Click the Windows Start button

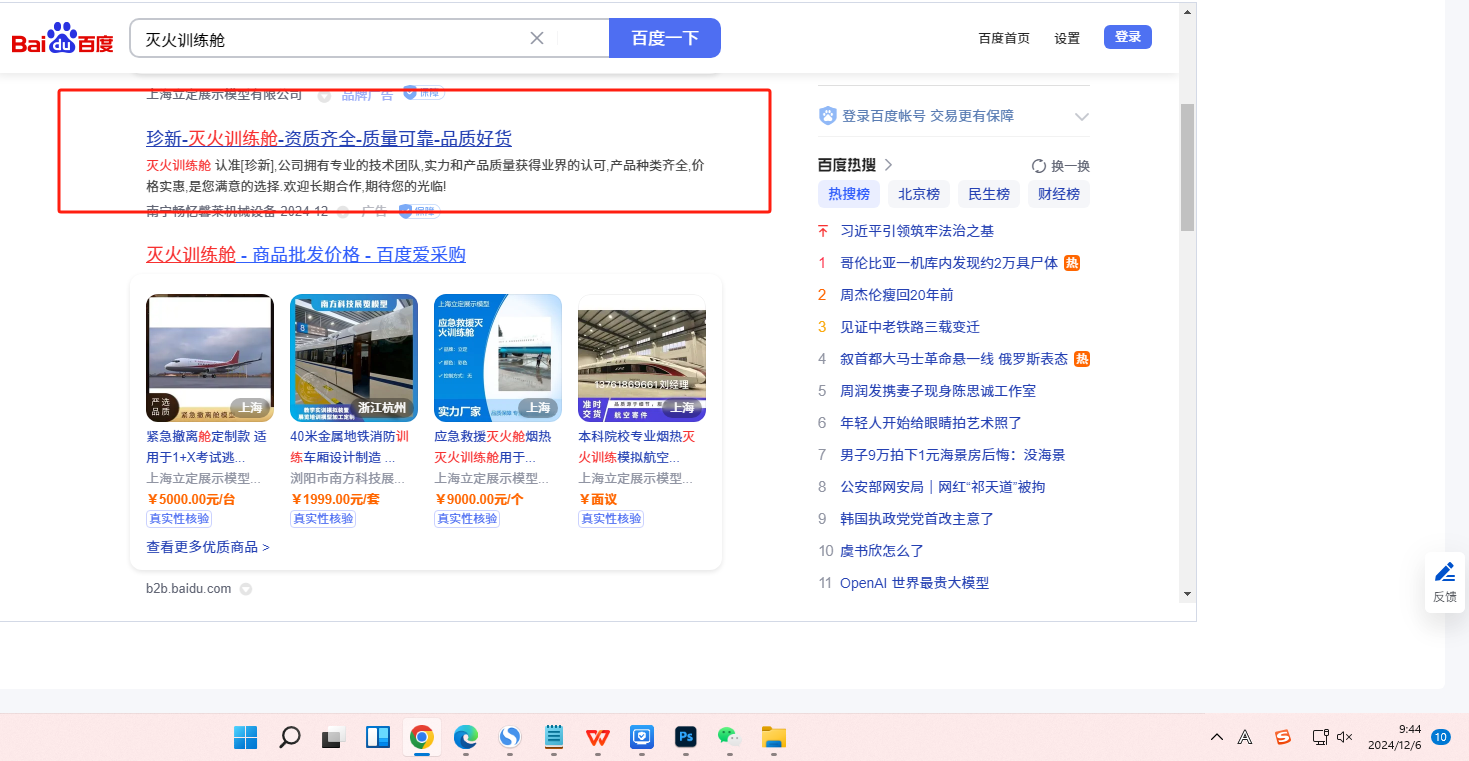click(245, 738)
